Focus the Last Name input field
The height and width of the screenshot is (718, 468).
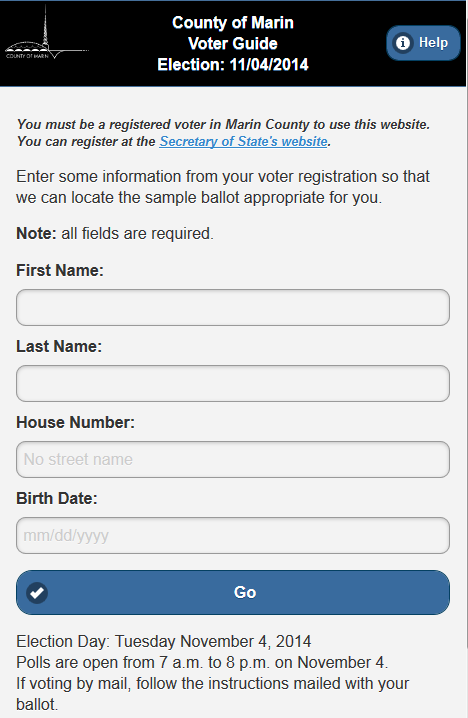point(233,383)
